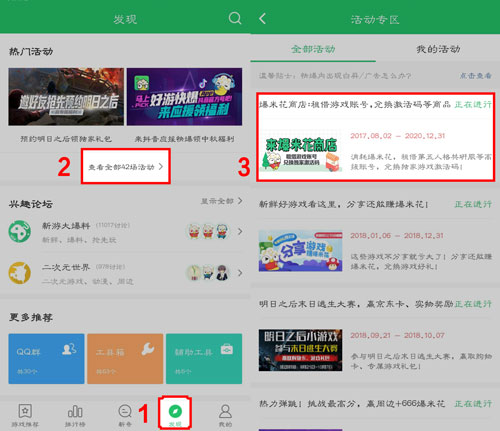Select the 爆米花商店 activity title
The width and height of the screenshot is (500, 431).
pyautogui.click(x=355, y=104)
